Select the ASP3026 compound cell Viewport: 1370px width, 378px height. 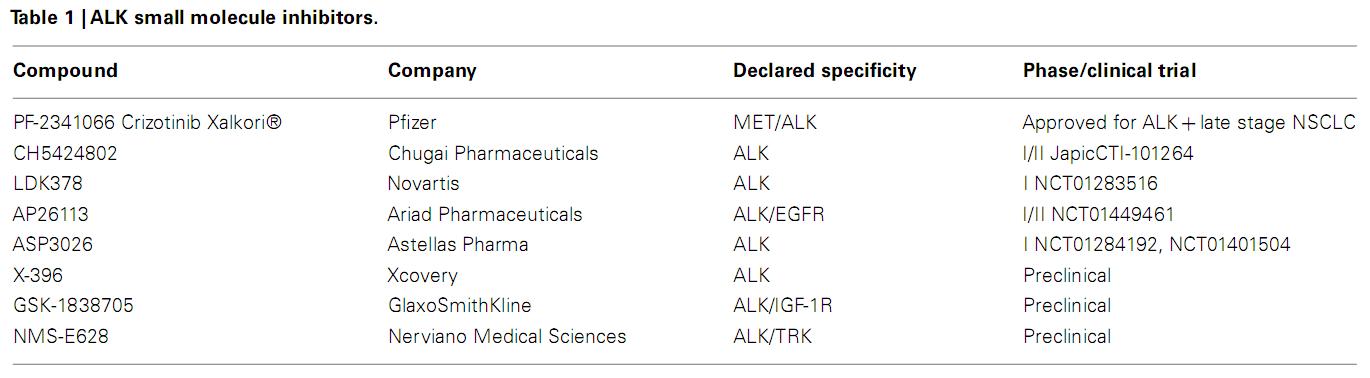click(x=53, y=245)
